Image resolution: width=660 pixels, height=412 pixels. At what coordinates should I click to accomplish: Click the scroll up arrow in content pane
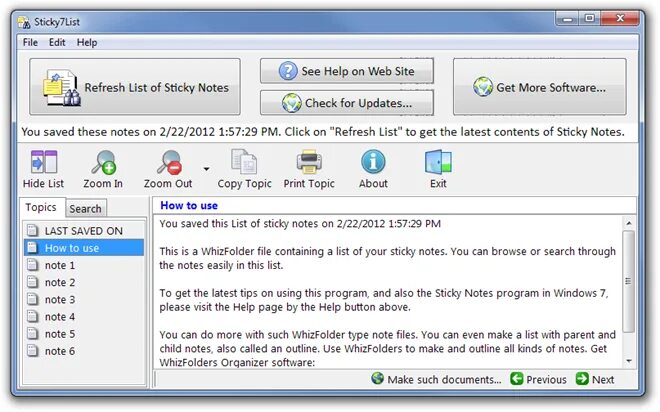pyautogui.click(x=629, y=223)
